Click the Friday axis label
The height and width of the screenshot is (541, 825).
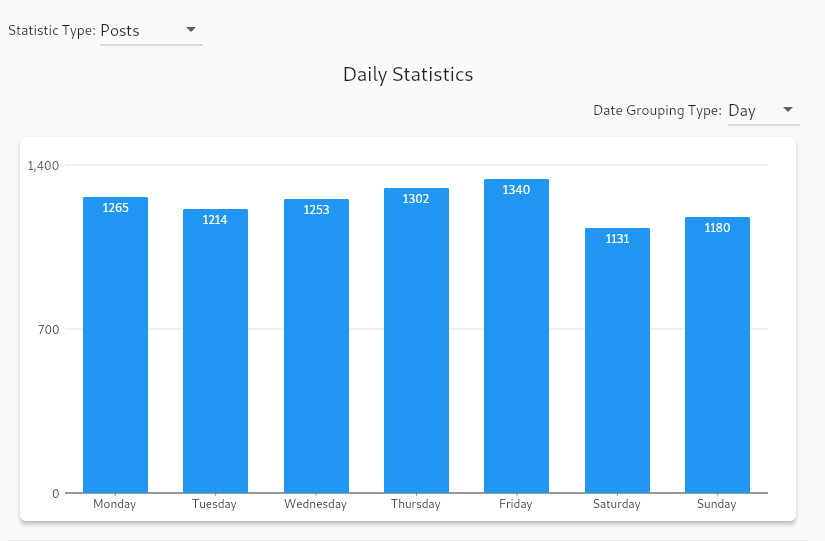(x=516, y=505)
